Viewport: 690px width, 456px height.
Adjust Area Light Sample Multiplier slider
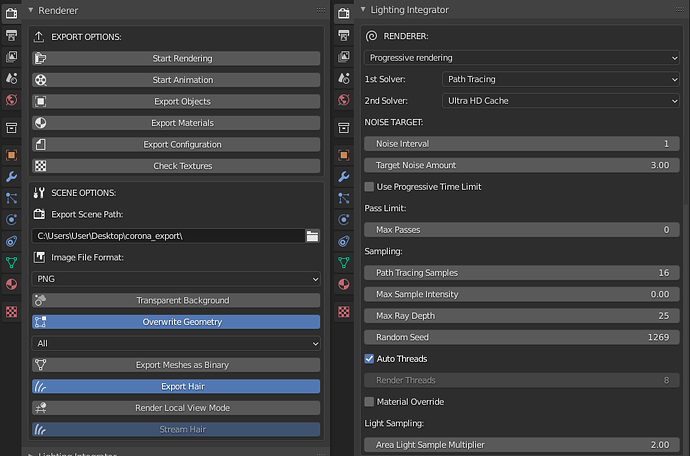coord(522,445)
